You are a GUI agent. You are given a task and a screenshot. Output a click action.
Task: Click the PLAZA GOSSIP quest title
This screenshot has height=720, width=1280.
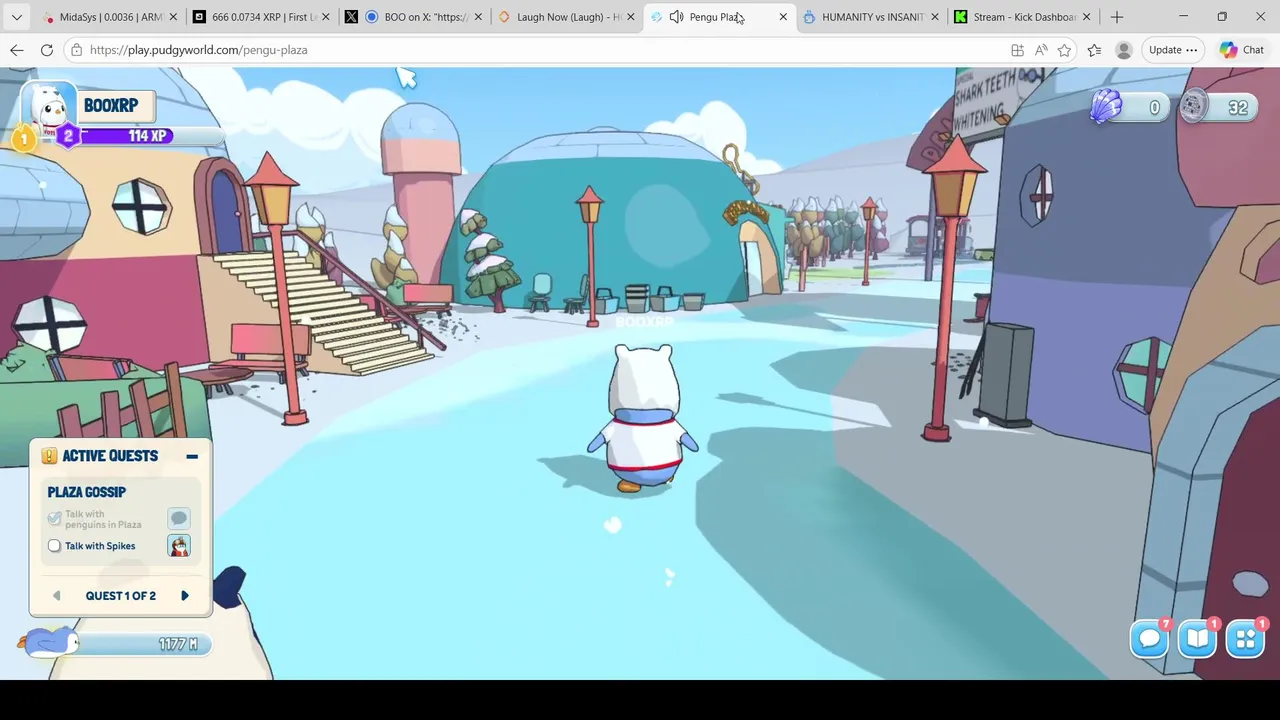[x=87, y=492]
